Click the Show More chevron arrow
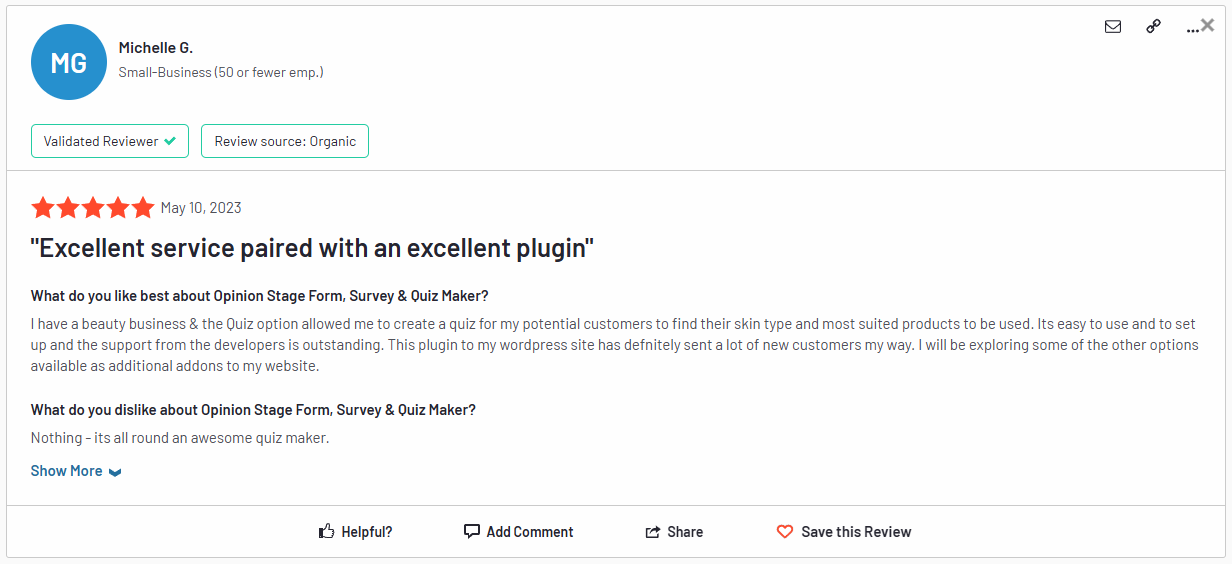This screenshot has height=564, width=1232. (x=115, y=472)
